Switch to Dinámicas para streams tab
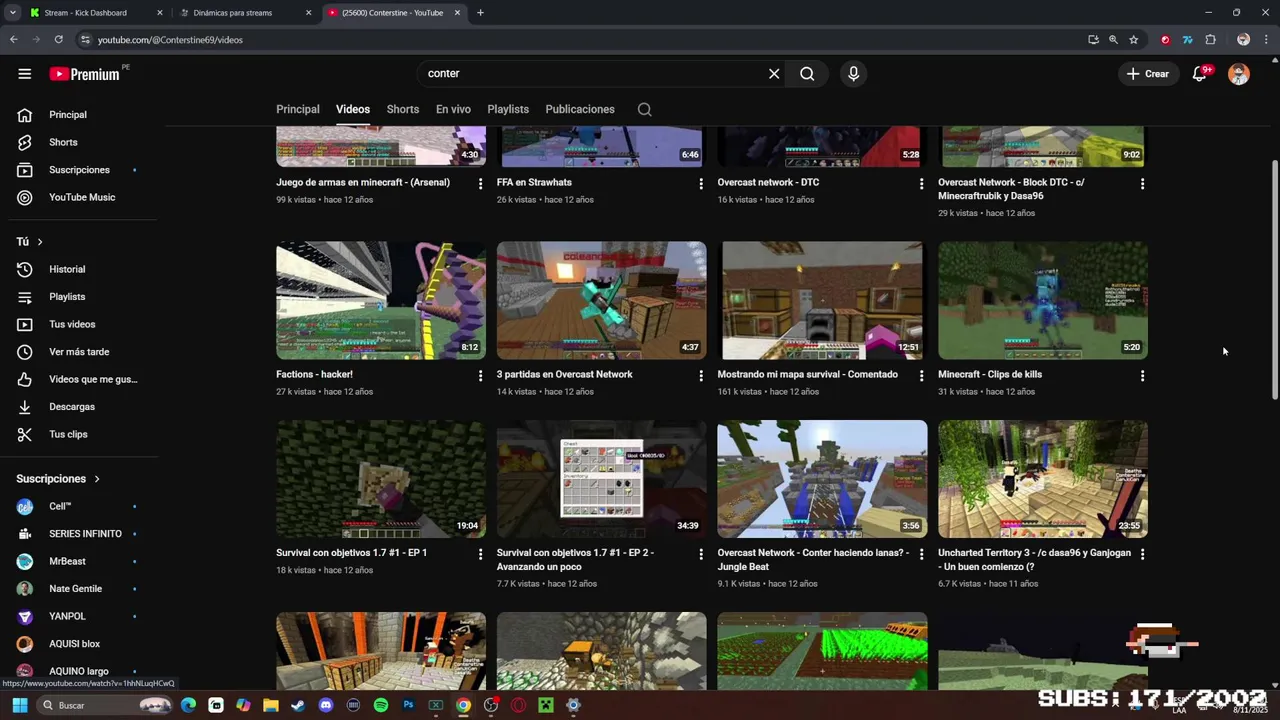The width and height of the screenshot is (1280, 720). tap(246, 13)
